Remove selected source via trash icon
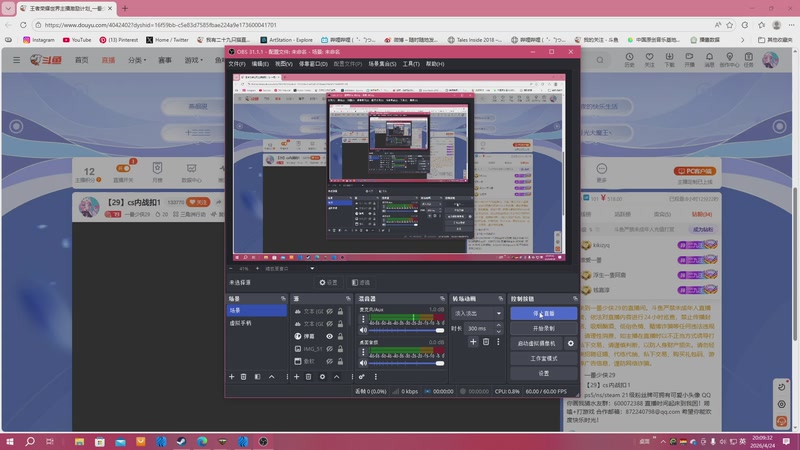 [x=309, y=377]
